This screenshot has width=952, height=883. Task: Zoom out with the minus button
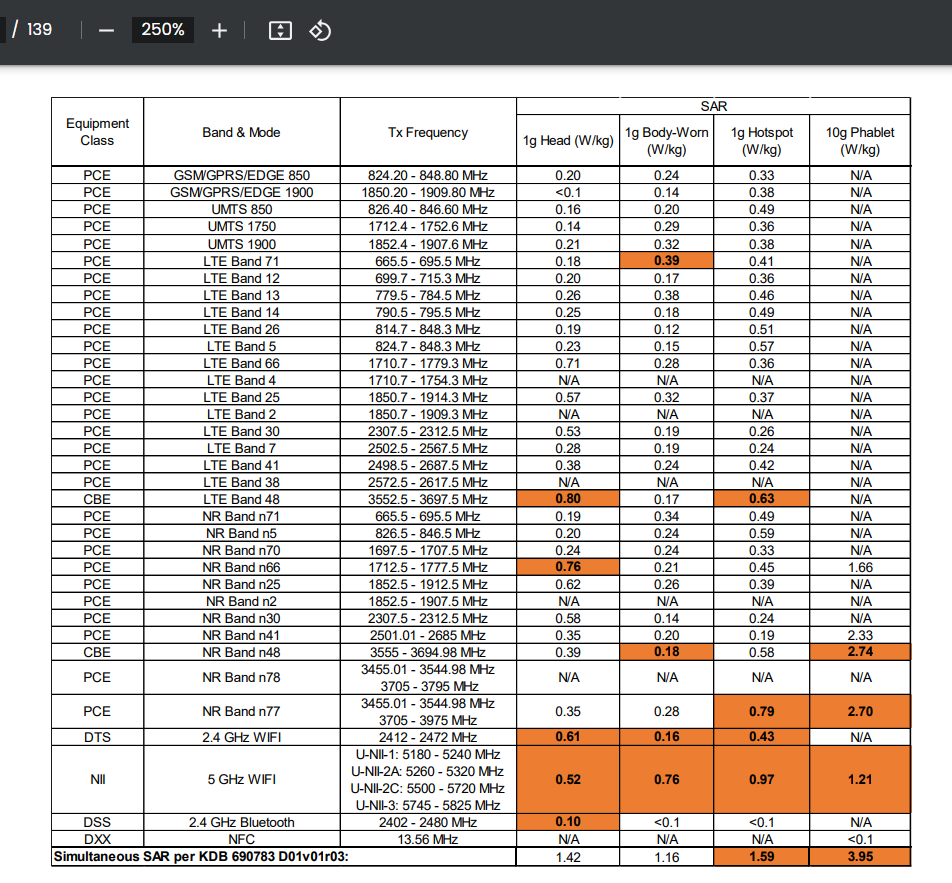106,30
